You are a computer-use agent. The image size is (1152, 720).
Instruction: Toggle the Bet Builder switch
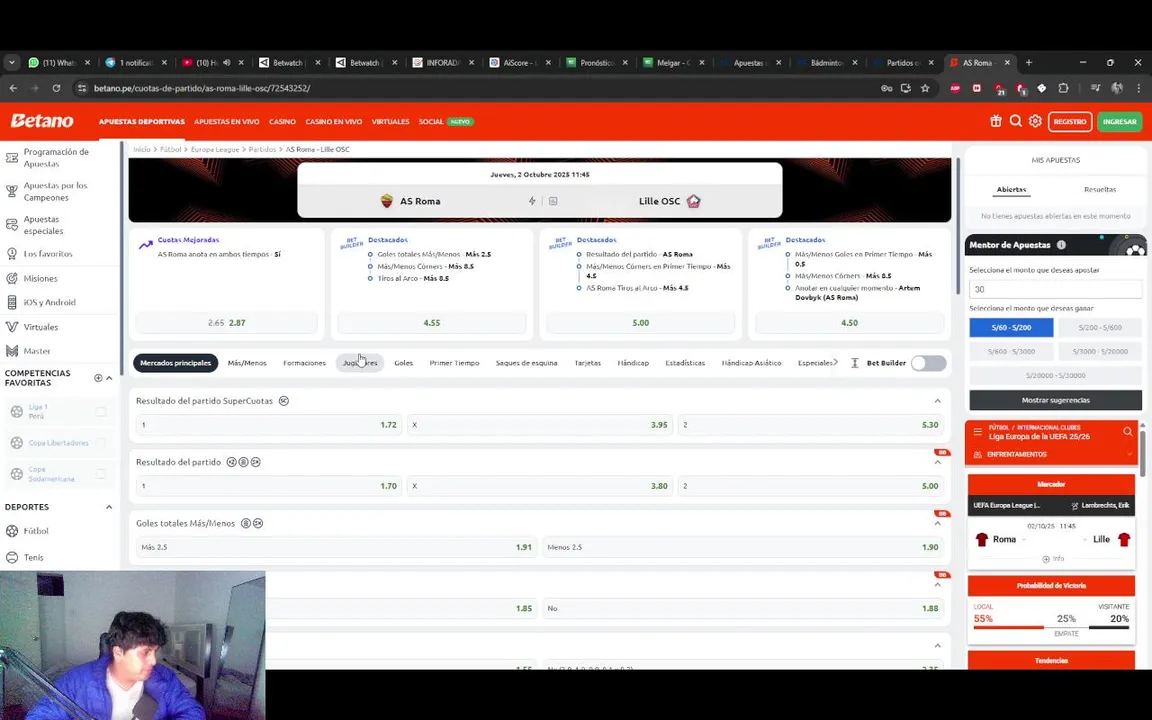tap(928, 363)
